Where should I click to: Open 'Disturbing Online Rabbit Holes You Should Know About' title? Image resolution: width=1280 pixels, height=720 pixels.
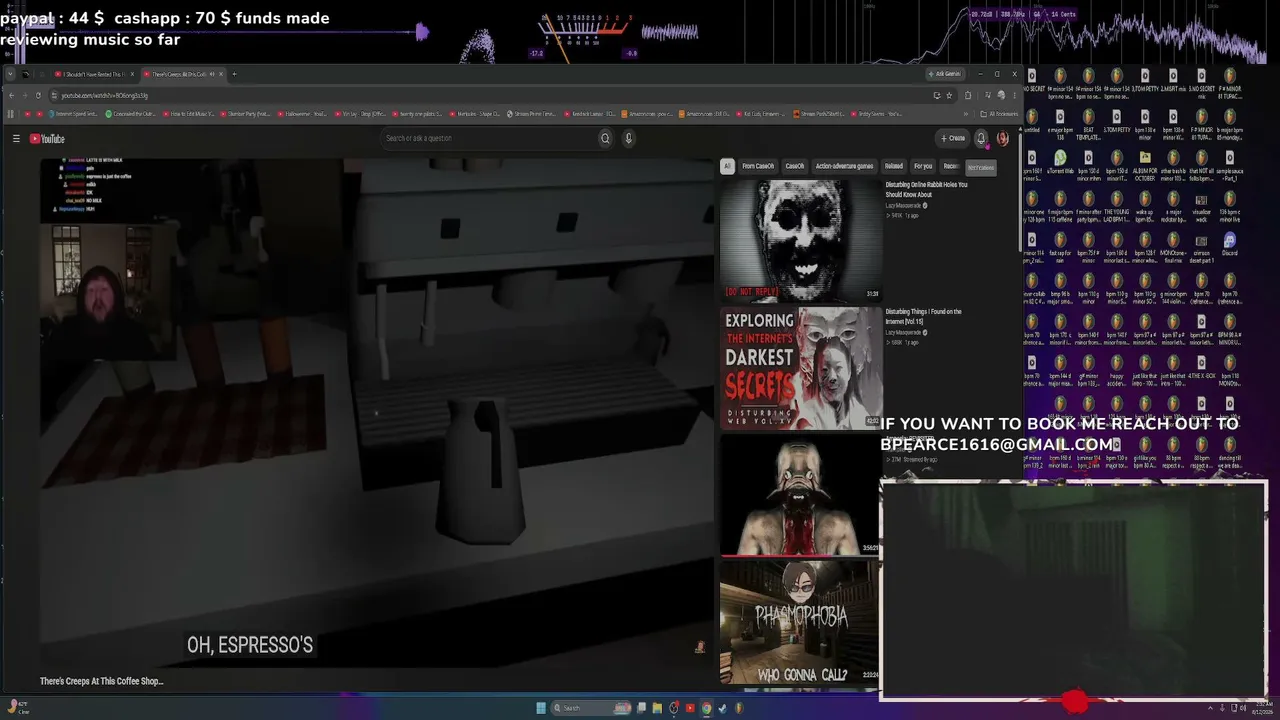tap(926, 190)
